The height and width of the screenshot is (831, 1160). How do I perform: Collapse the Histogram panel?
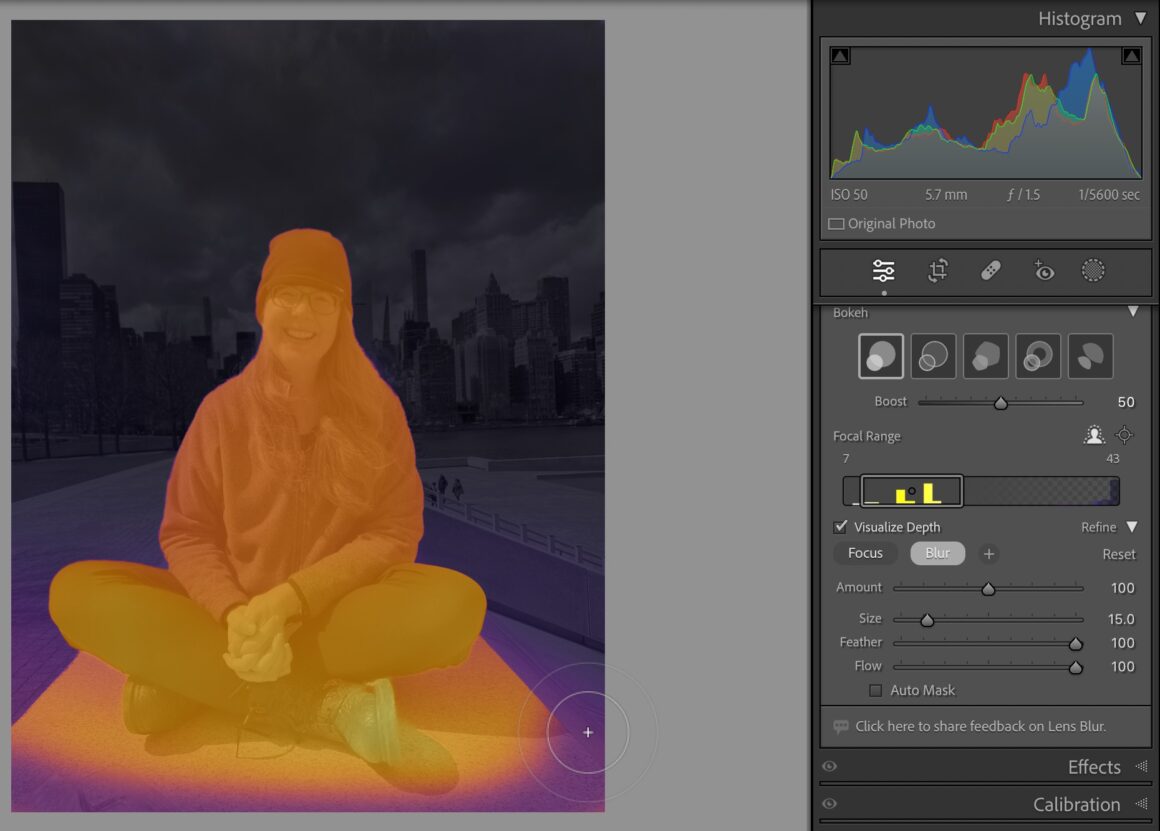coord(1140,18)
